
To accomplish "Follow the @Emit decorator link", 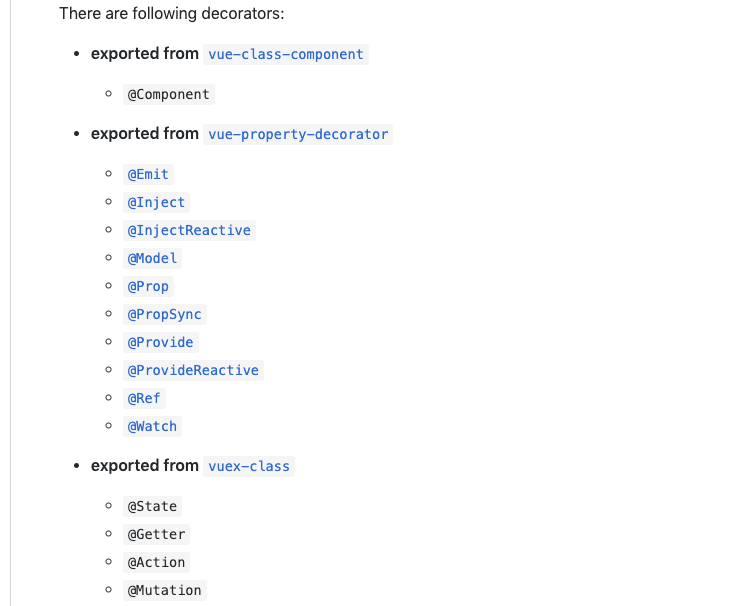I will pos(148,174).
